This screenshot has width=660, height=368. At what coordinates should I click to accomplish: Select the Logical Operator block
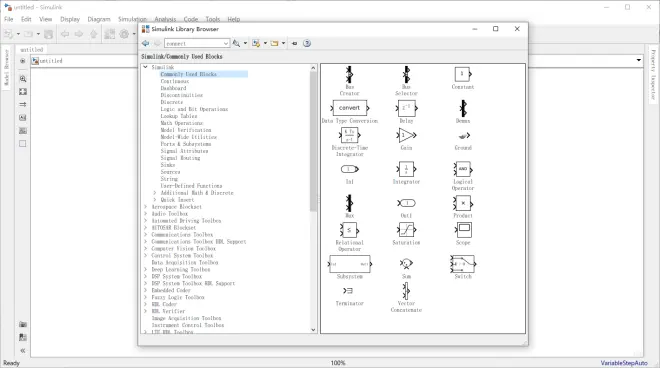[x=463, y=169]
